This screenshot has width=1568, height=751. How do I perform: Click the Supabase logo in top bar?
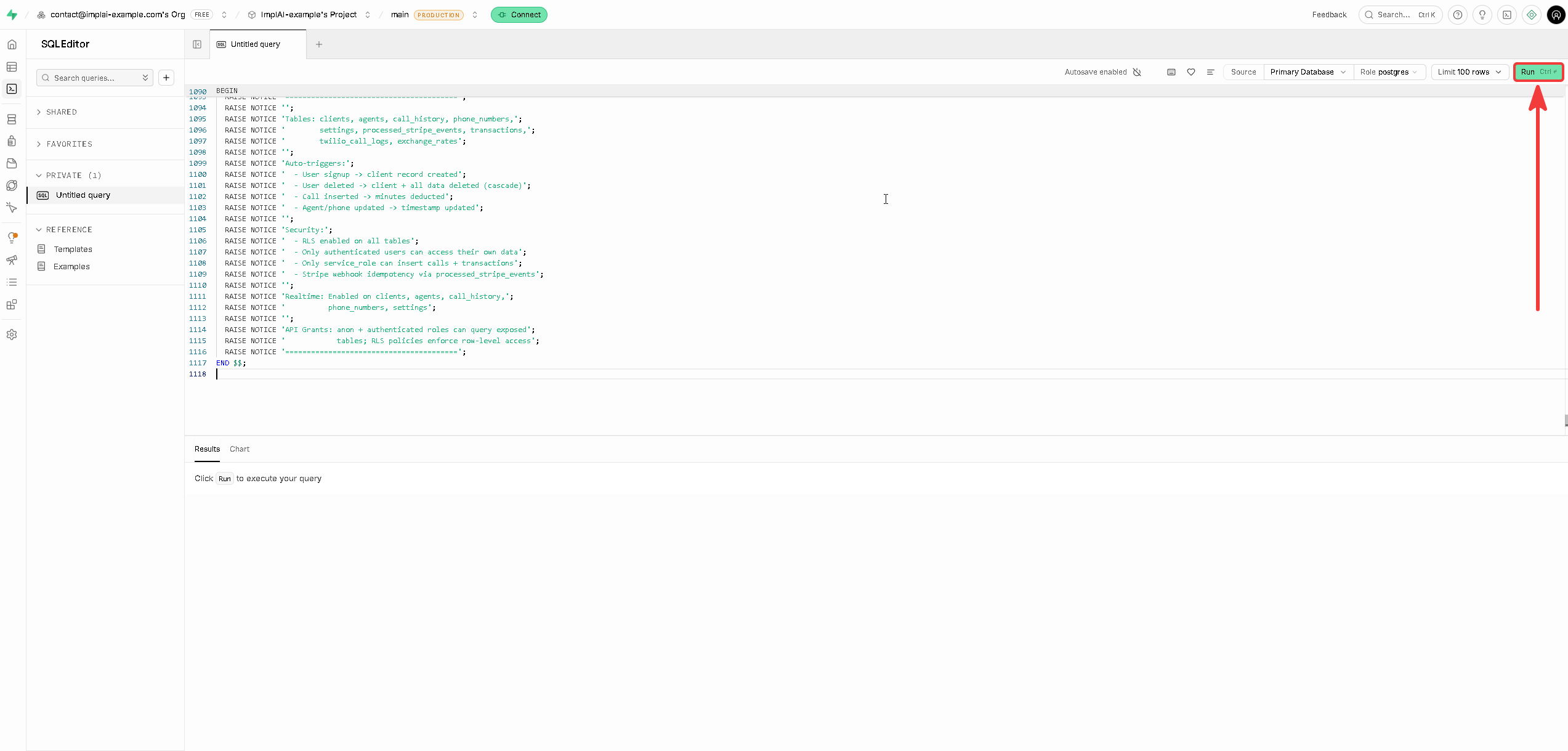[x=12, y=15]
